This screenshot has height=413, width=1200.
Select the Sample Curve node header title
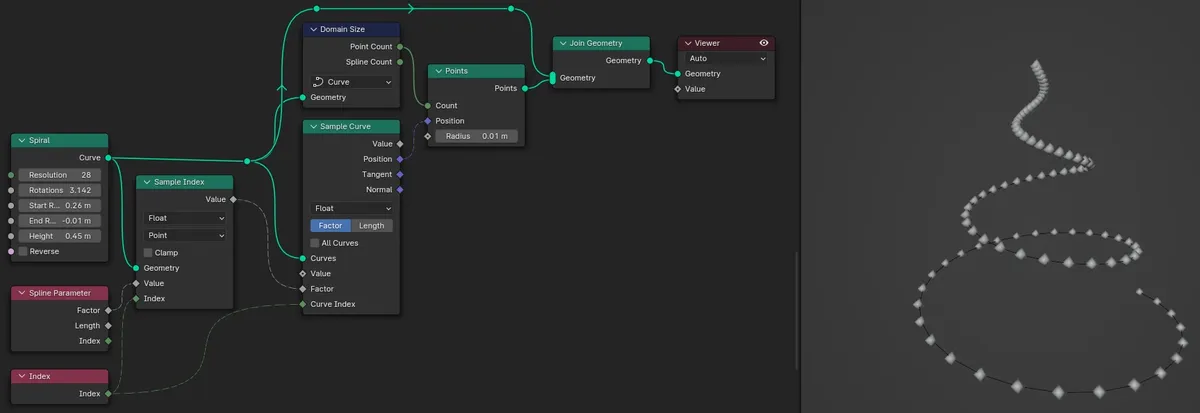pos(345,127)
